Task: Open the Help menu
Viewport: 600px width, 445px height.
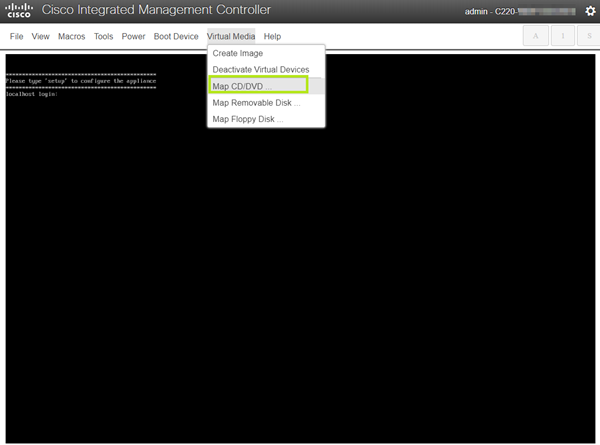Action: (x=272, y=36)
